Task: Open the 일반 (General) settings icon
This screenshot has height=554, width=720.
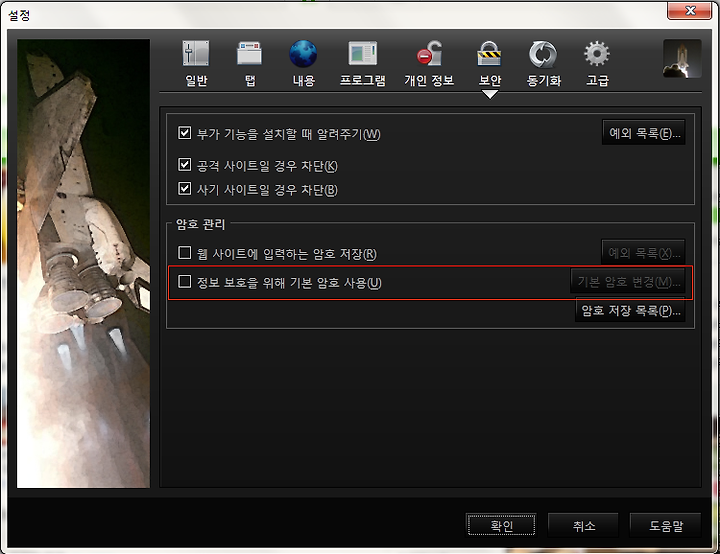Action: (196, 63)
